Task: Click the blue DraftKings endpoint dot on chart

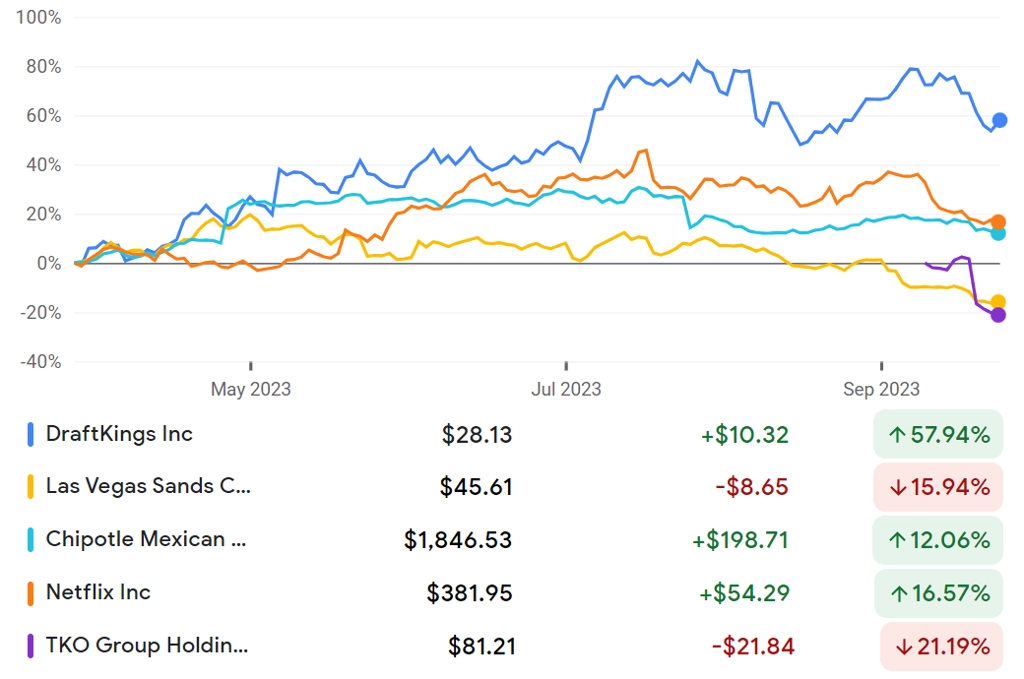Action: point(999,120)
